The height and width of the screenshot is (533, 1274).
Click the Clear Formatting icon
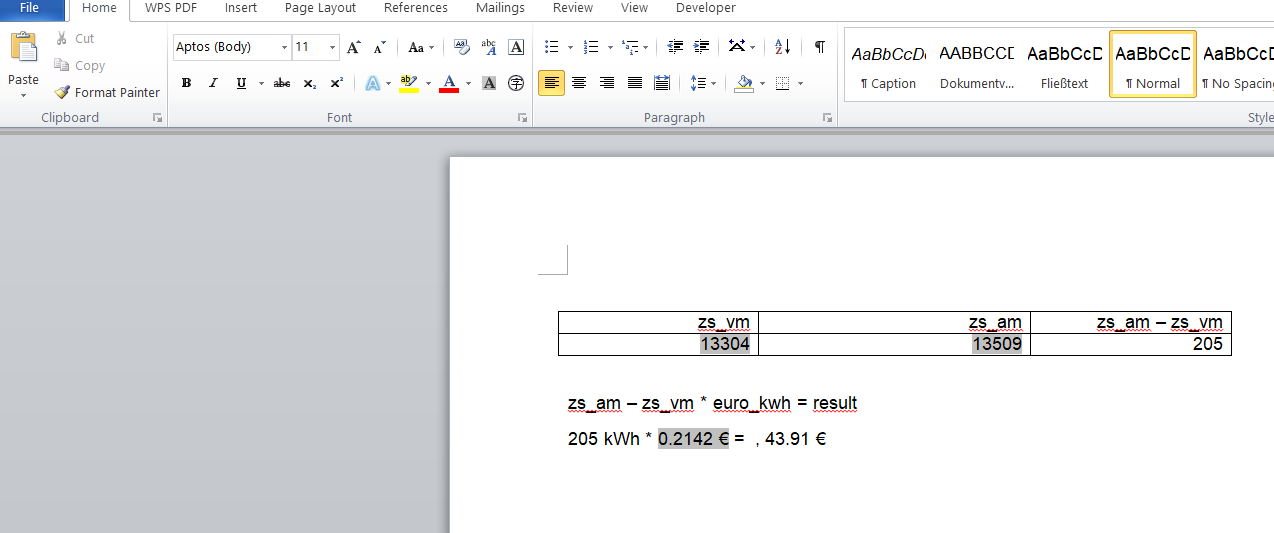coord(461,47)
